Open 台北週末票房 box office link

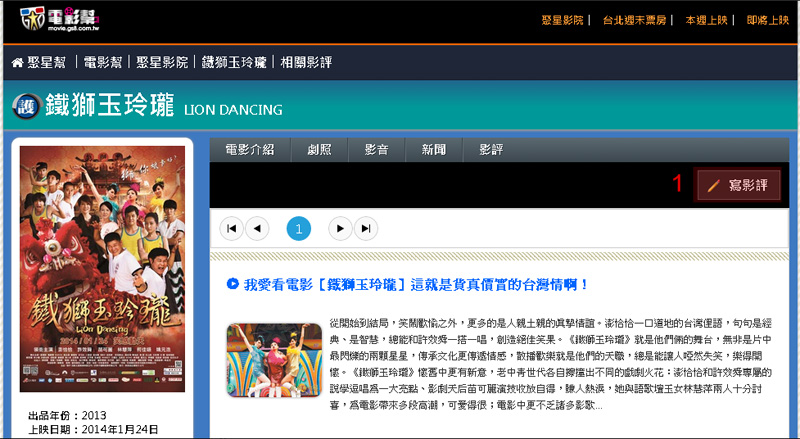click(x=635, y=20)
